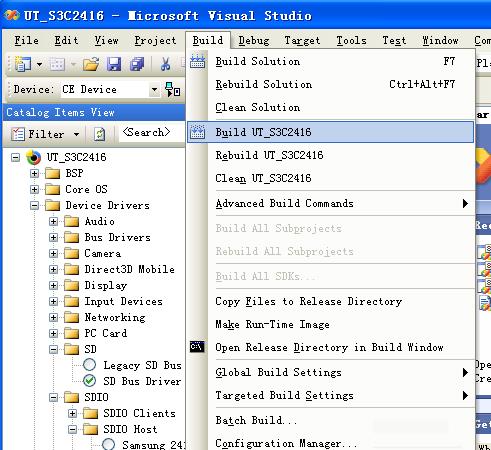Image resolution: width=491 pixels, height=450 pixels.
Task: Click the Connect to Device icon
Action: pos(172,90)
